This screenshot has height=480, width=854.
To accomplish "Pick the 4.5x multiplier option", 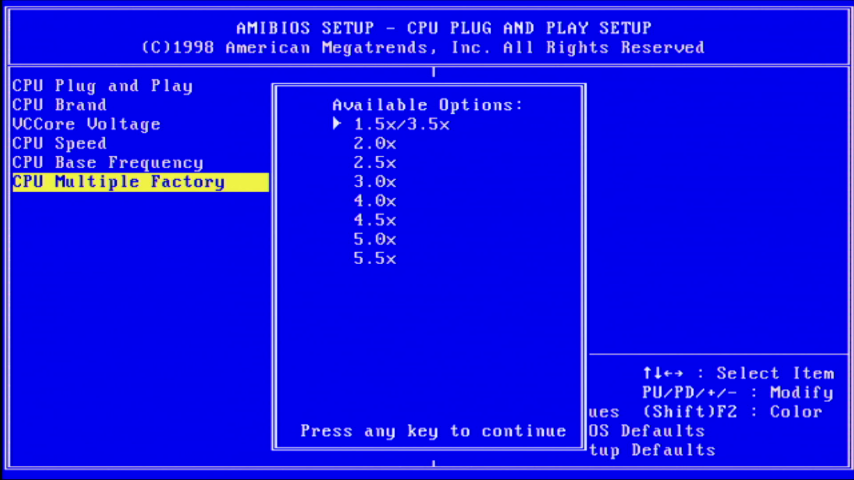I will [375, 220].
